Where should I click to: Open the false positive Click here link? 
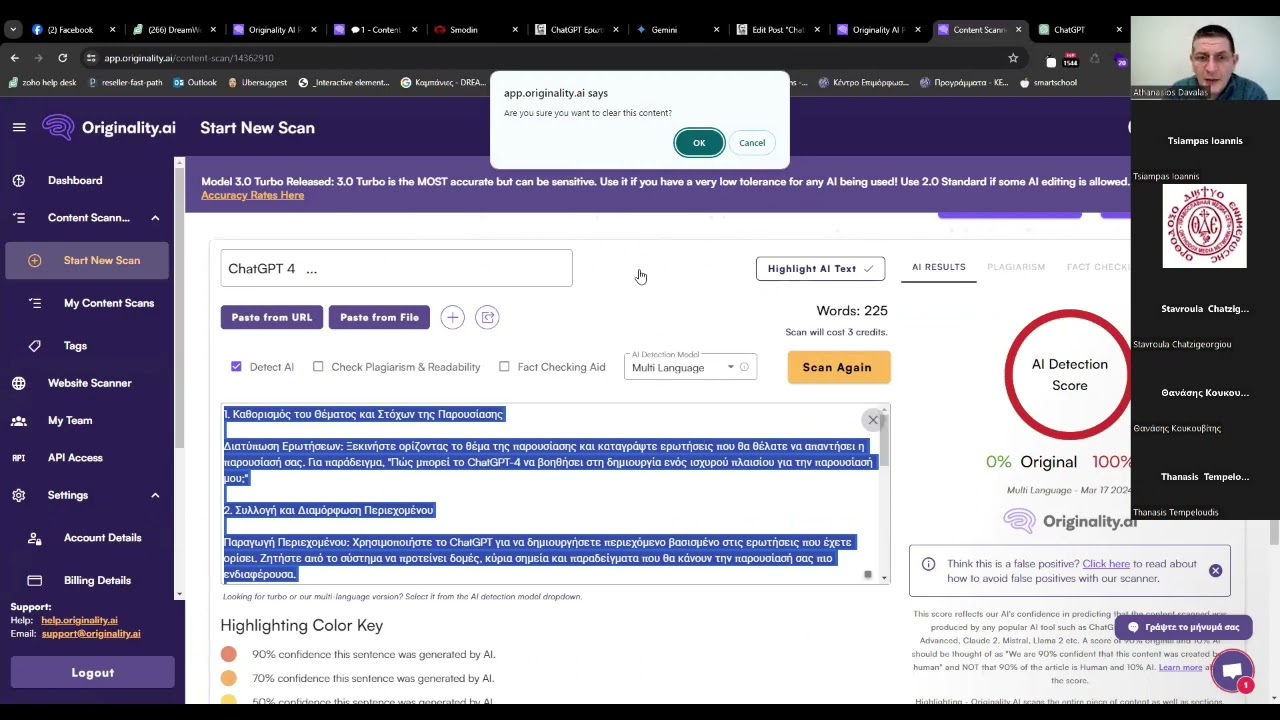tap(1106, 564)
